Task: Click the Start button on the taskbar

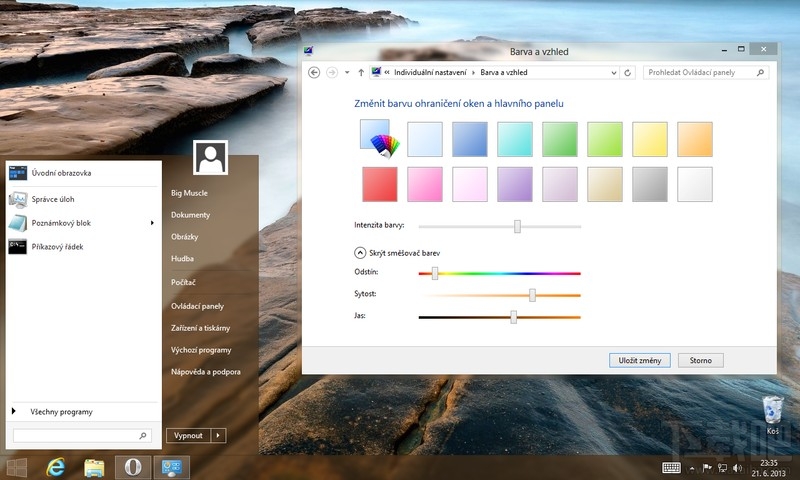Action: (17, 467)
